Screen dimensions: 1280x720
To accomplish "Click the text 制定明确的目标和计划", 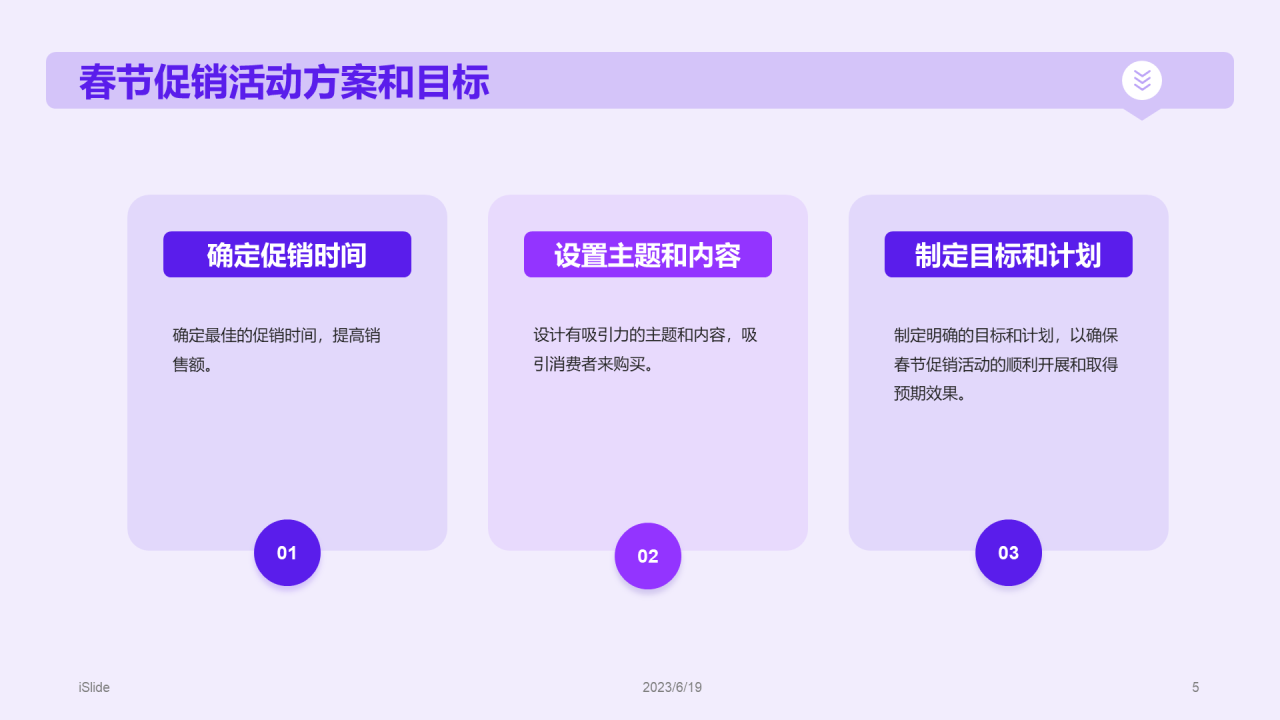I will click(x=977, y=335).
